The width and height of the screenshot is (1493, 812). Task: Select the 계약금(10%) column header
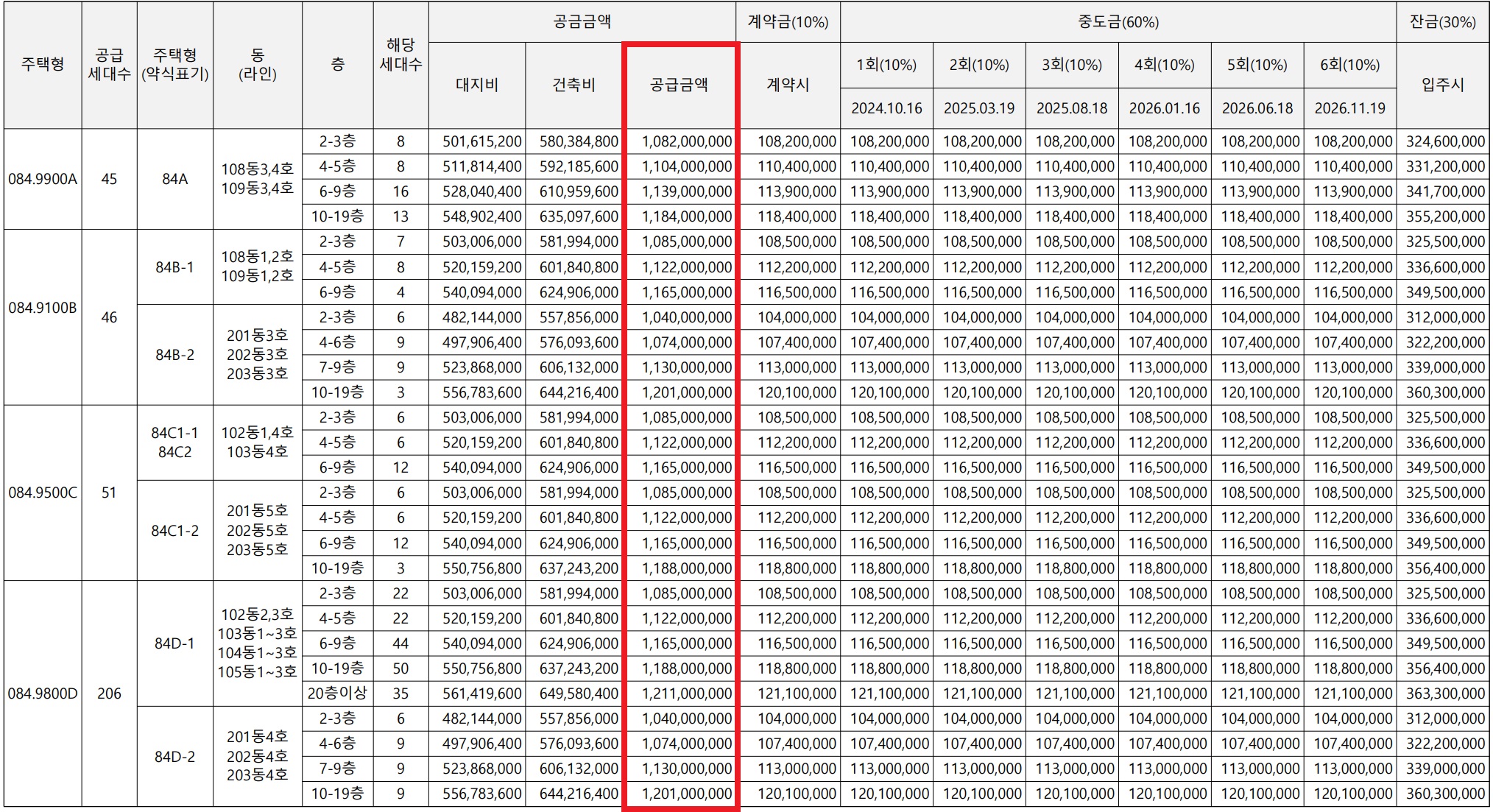[x=786, y=22]
